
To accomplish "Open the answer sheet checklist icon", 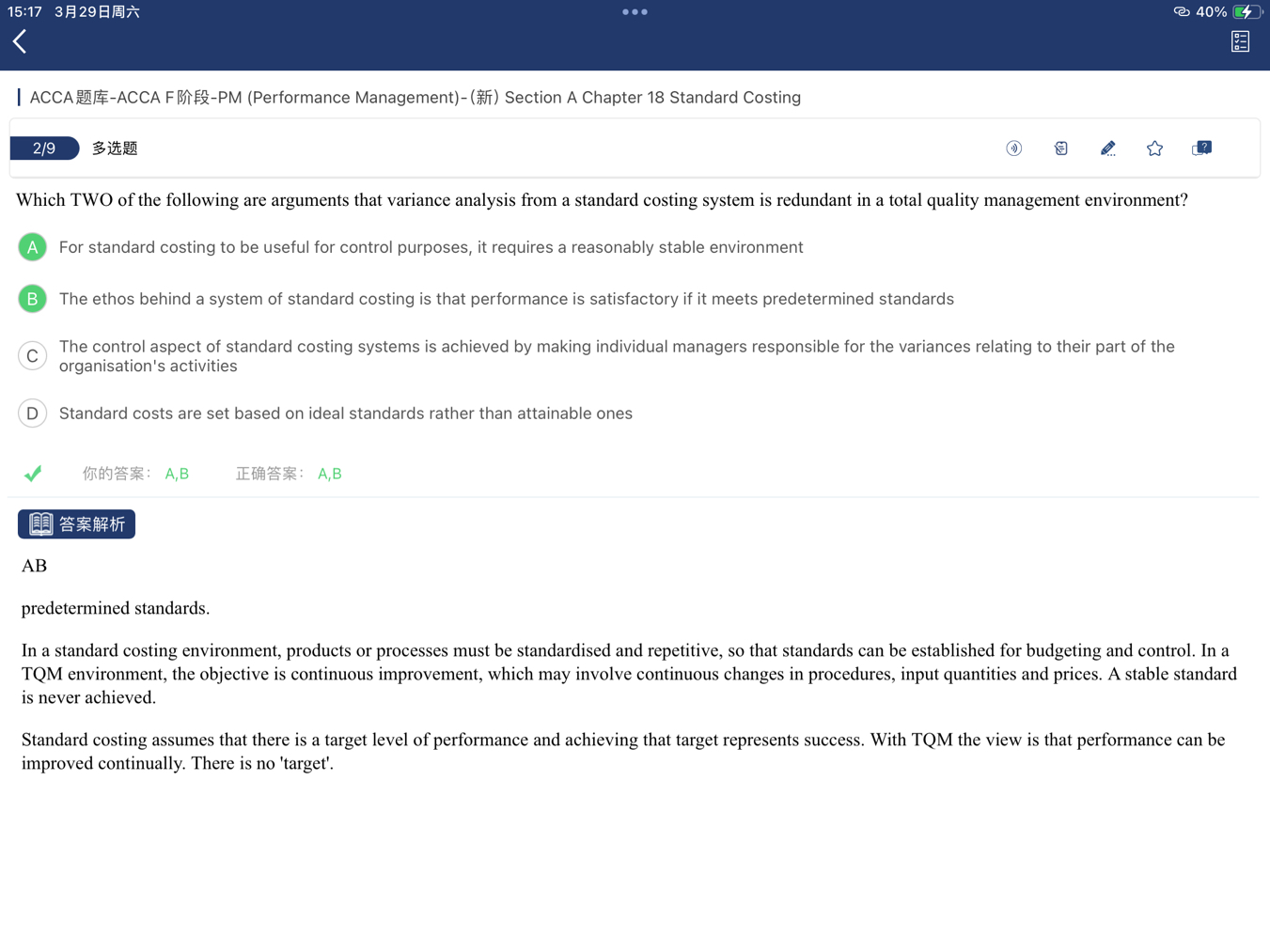I will (1240, 41).
